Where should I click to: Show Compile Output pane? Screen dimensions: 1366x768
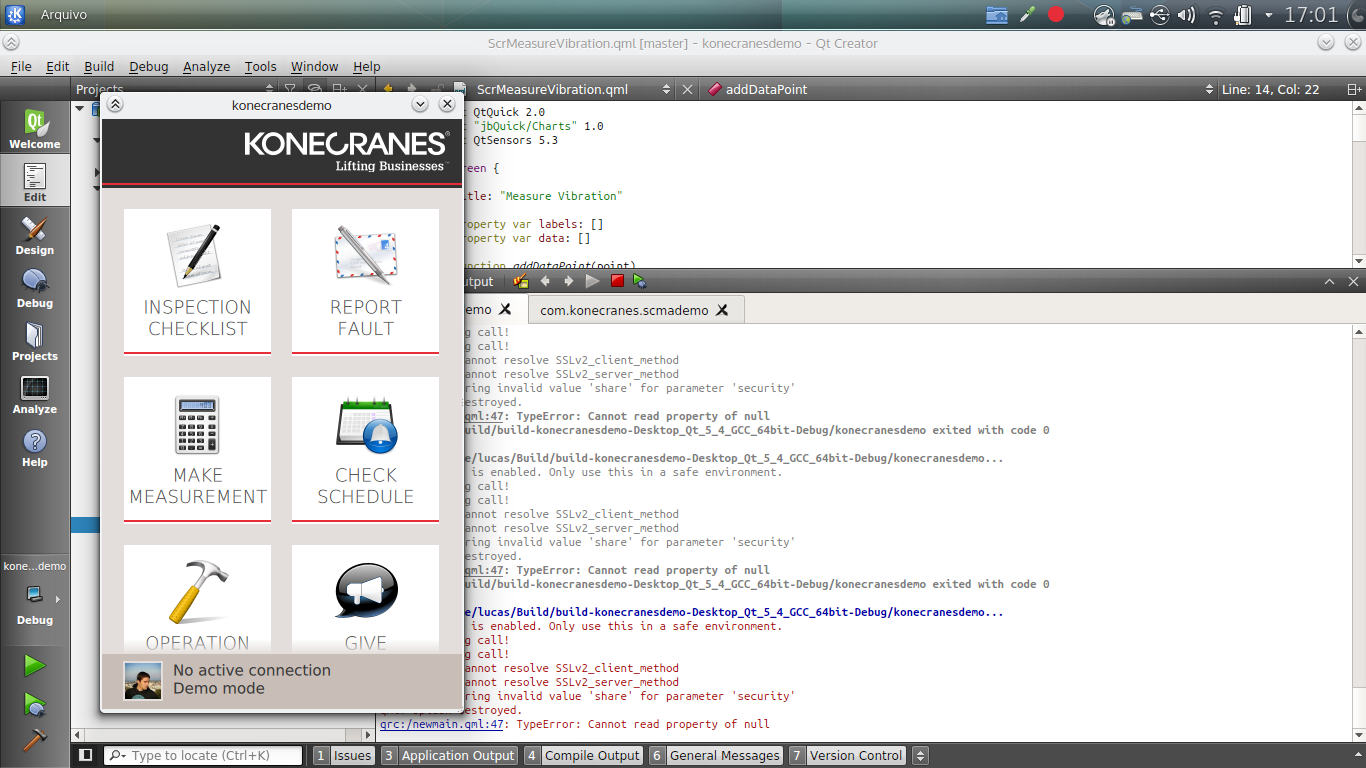tap(583, 756)
